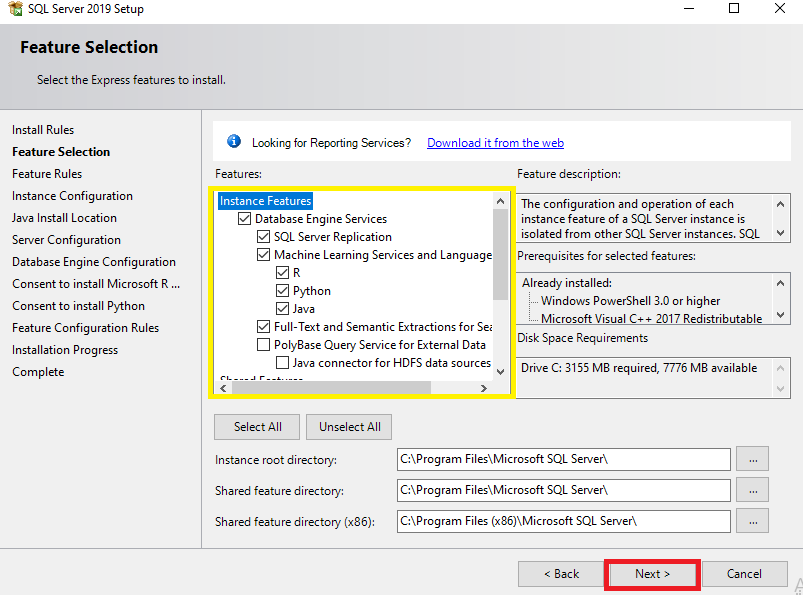Click the features list scroll right arrow
Viewport: 803px width, 595px height.
click(483, 388)
